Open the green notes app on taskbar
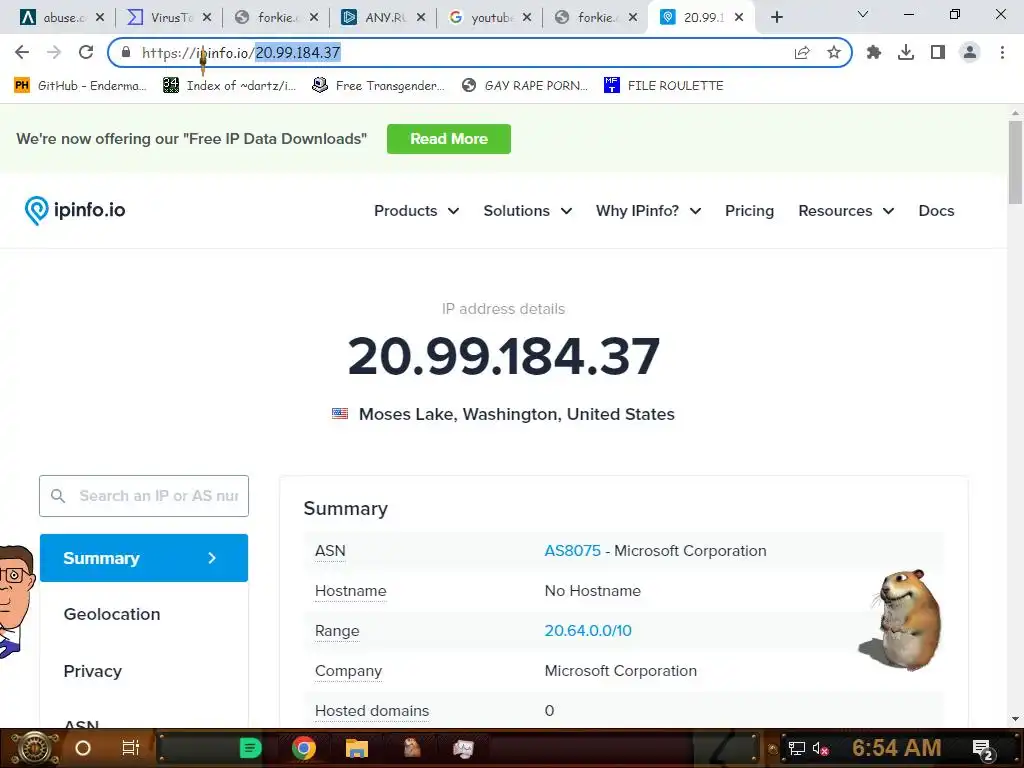Image resolution: width=1024 pixels, height=768 pixels. 250,748
